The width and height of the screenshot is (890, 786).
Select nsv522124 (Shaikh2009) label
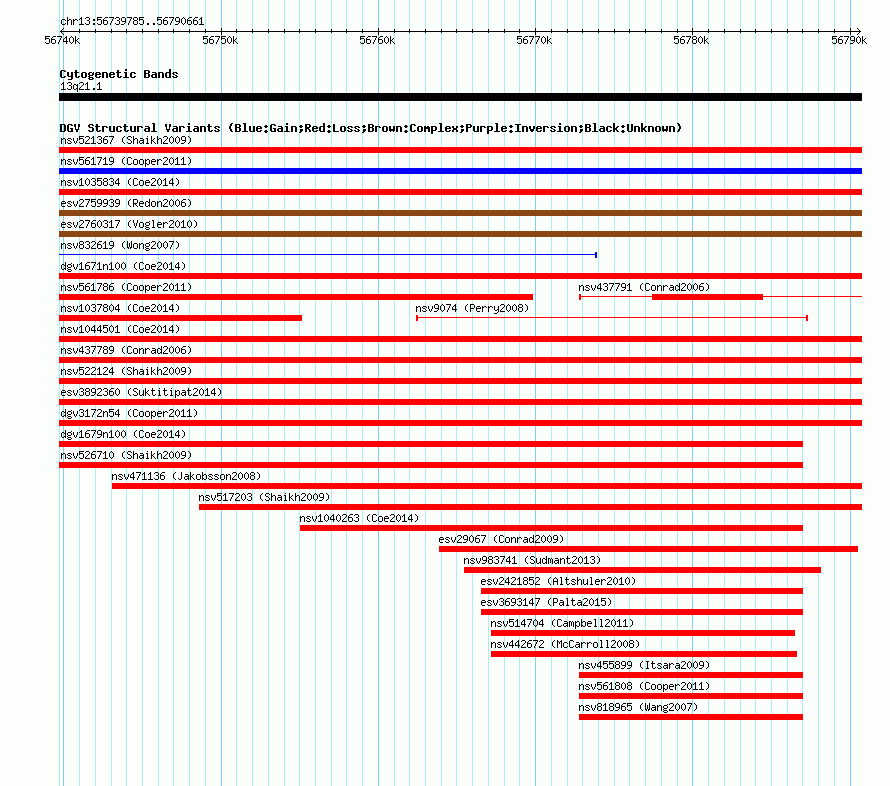126,371
